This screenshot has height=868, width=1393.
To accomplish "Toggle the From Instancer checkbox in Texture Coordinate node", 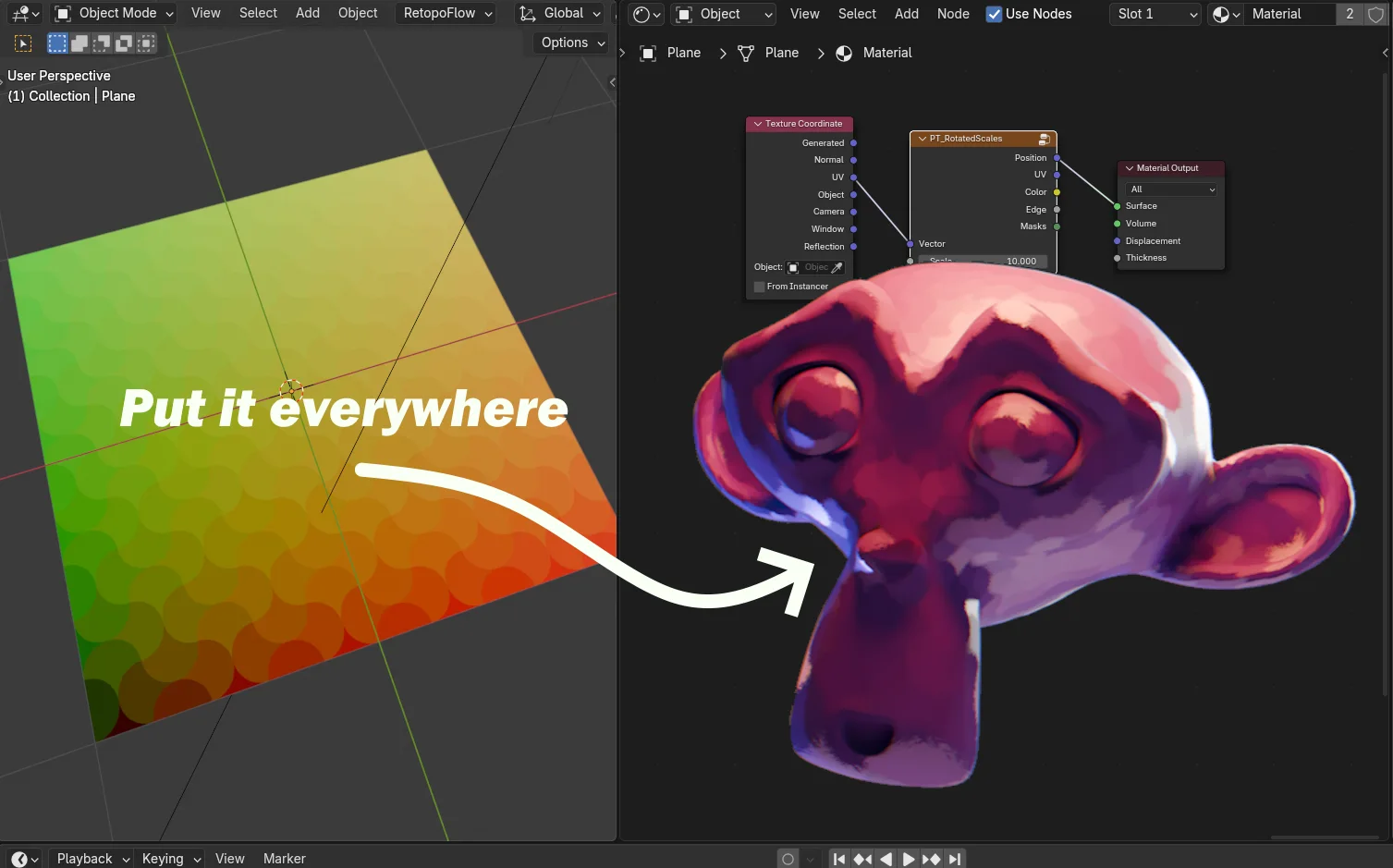I will (759, 287).
